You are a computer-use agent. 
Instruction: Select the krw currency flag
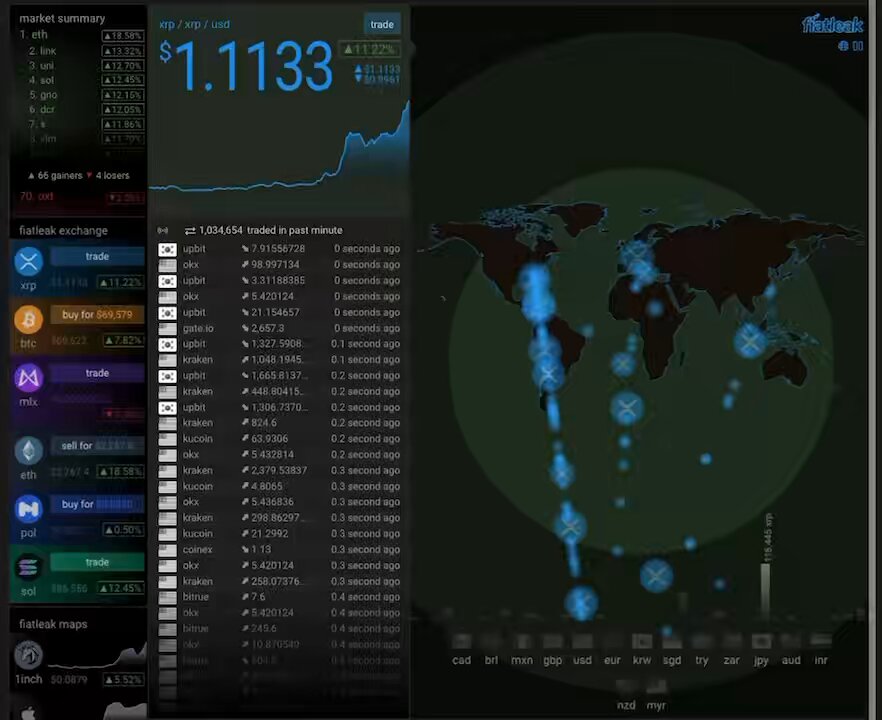click(x=642, y=641)
